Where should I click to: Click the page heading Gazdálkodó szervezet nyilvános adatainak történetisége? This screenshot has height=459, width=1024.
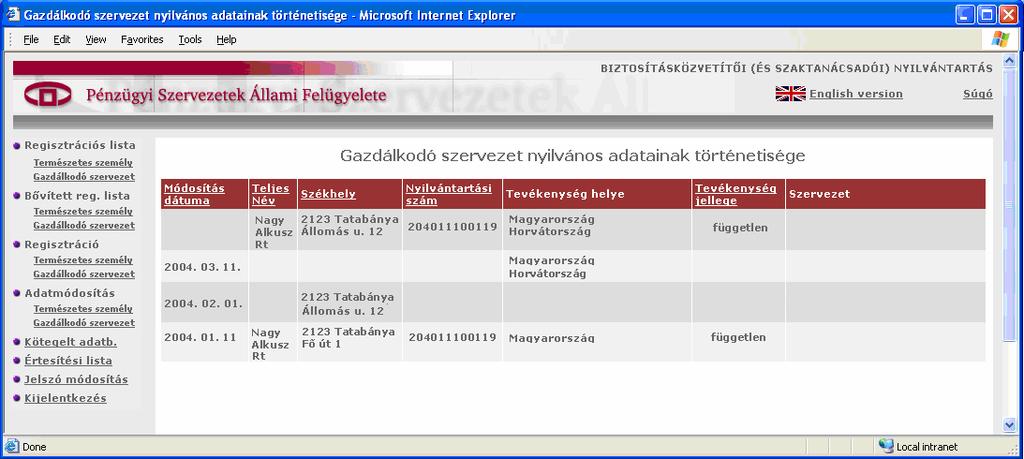tap(573, 156)
